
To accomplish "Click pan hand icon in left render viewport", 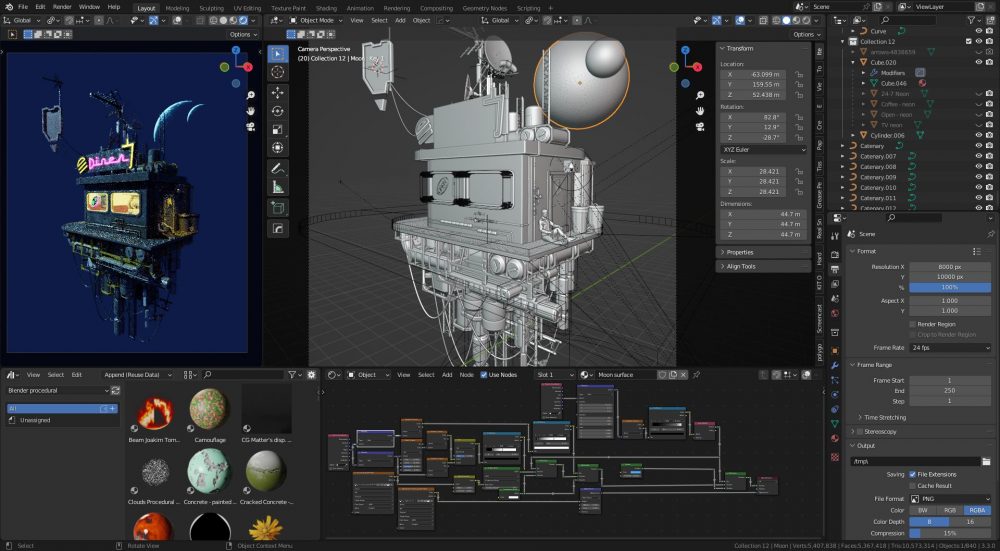I will click(251, 111).
